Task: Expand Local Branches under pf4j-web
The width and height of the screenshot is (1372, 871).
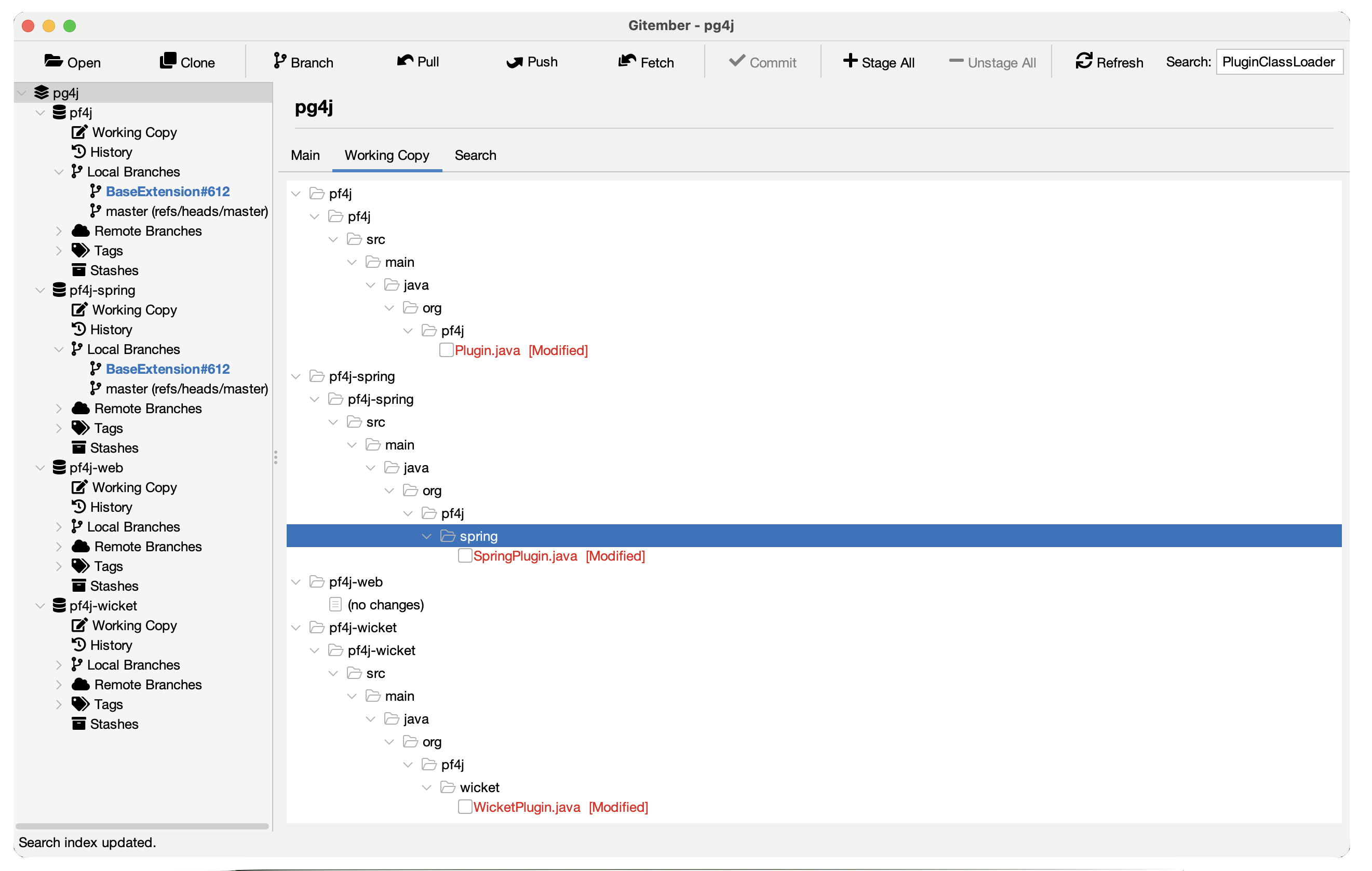Action: pyautogui.click(x=59, y=527)
